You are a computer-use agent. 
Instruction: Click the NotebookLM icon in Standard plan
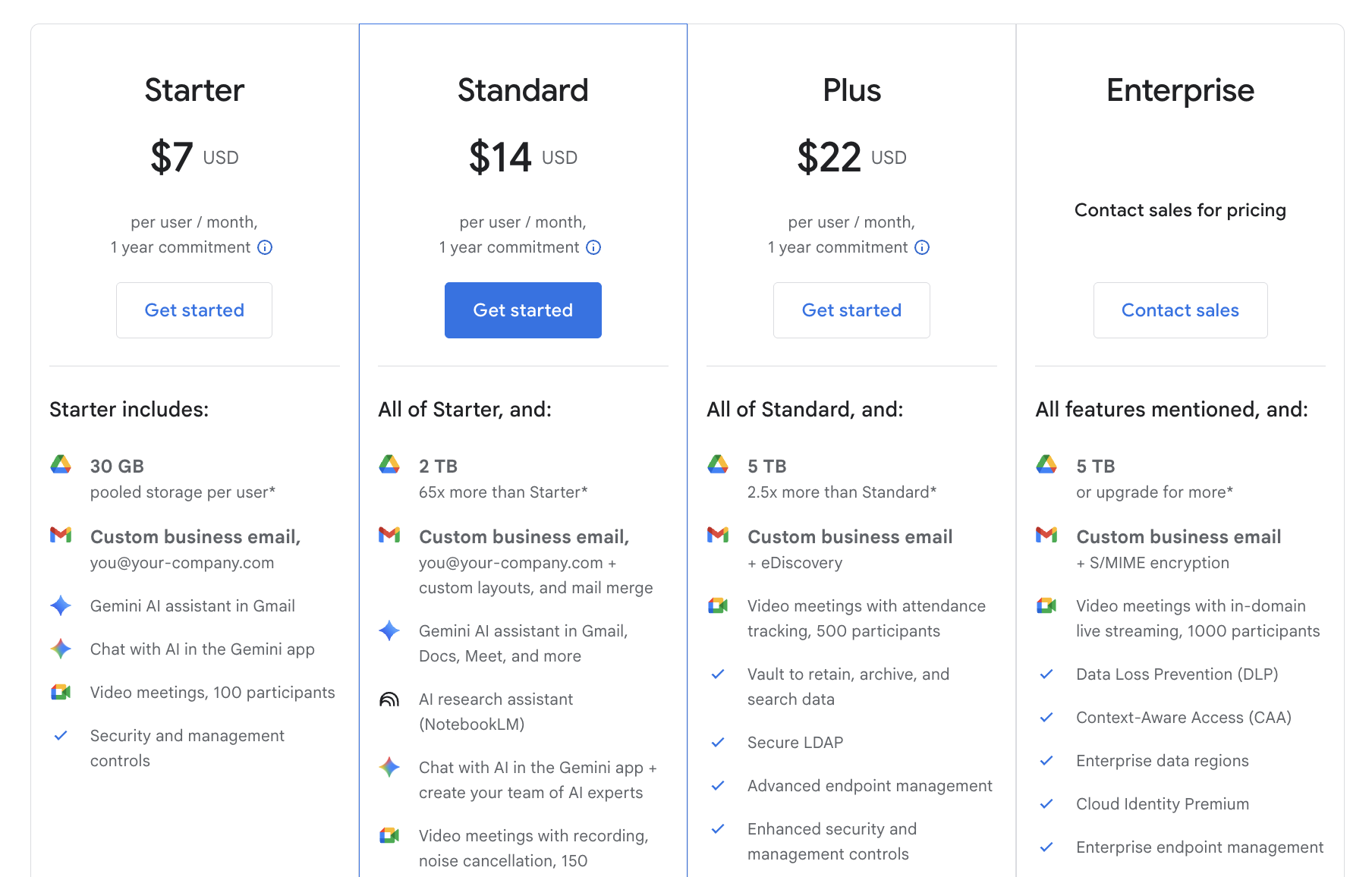coord(389,699)
